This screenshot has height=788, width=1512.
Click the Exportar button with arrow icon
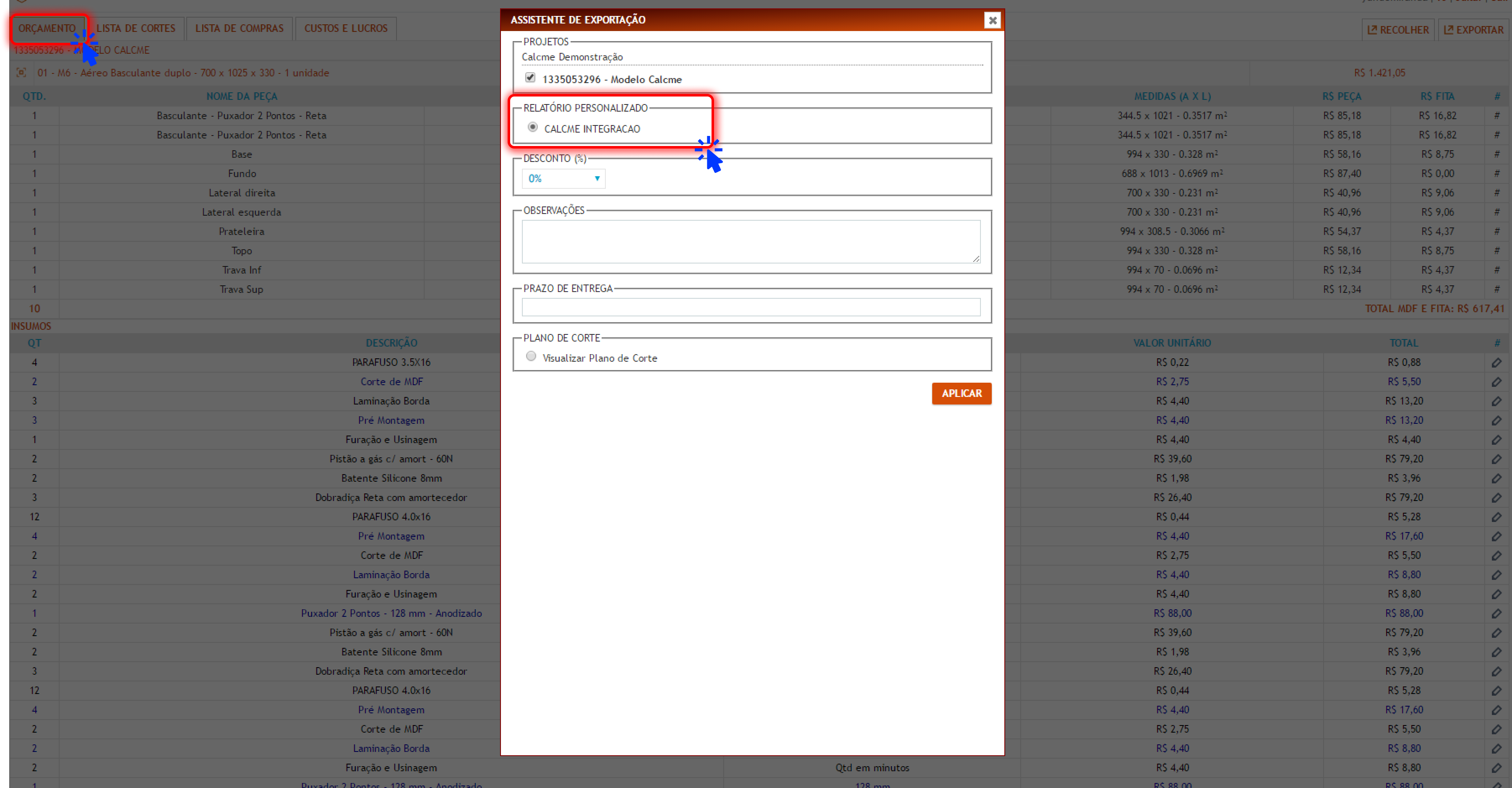pos(1473,30)
